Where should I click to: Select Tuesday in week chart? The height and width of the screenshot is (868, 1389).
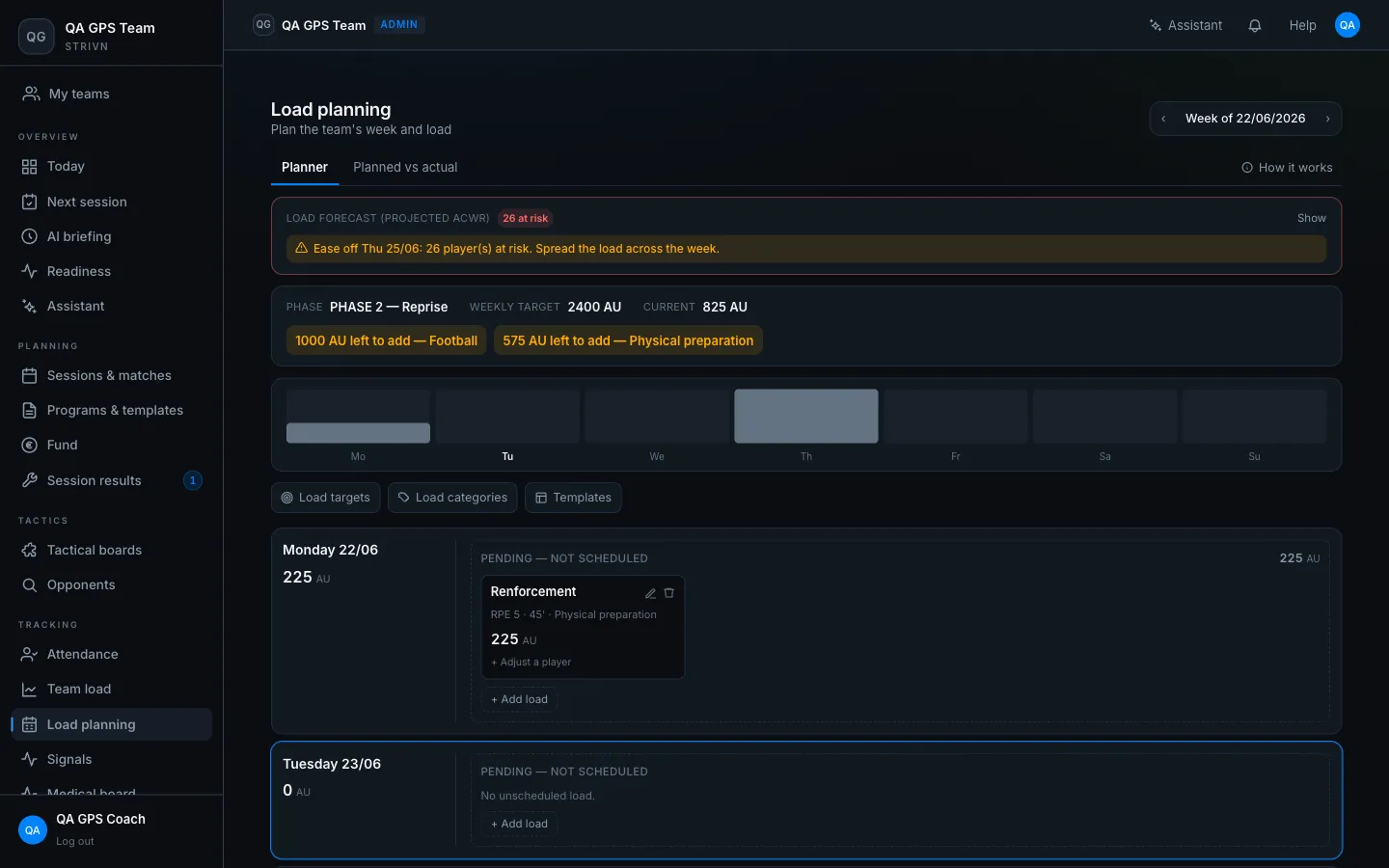click(x=507, y=417)
